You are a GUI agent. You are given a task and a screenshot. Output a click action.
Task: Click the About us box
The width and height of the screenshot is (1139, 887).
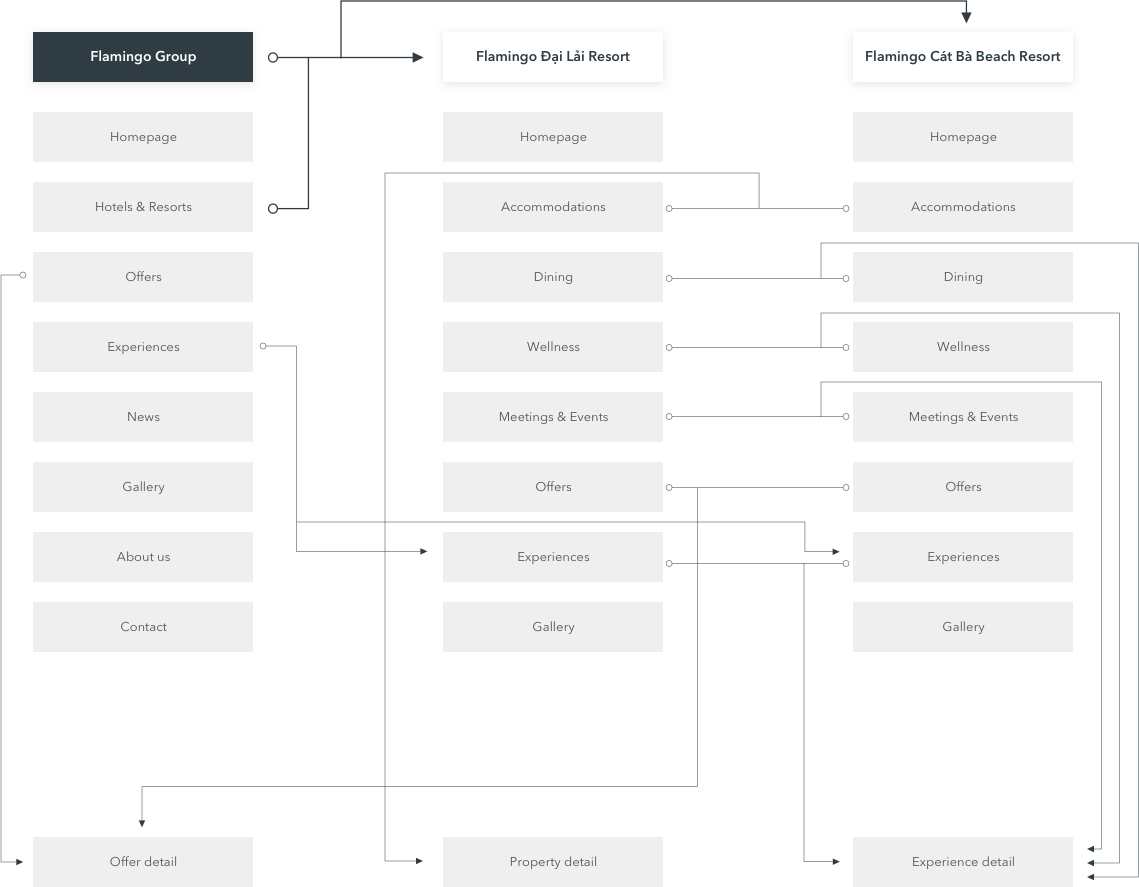click(x=143, y=557)
